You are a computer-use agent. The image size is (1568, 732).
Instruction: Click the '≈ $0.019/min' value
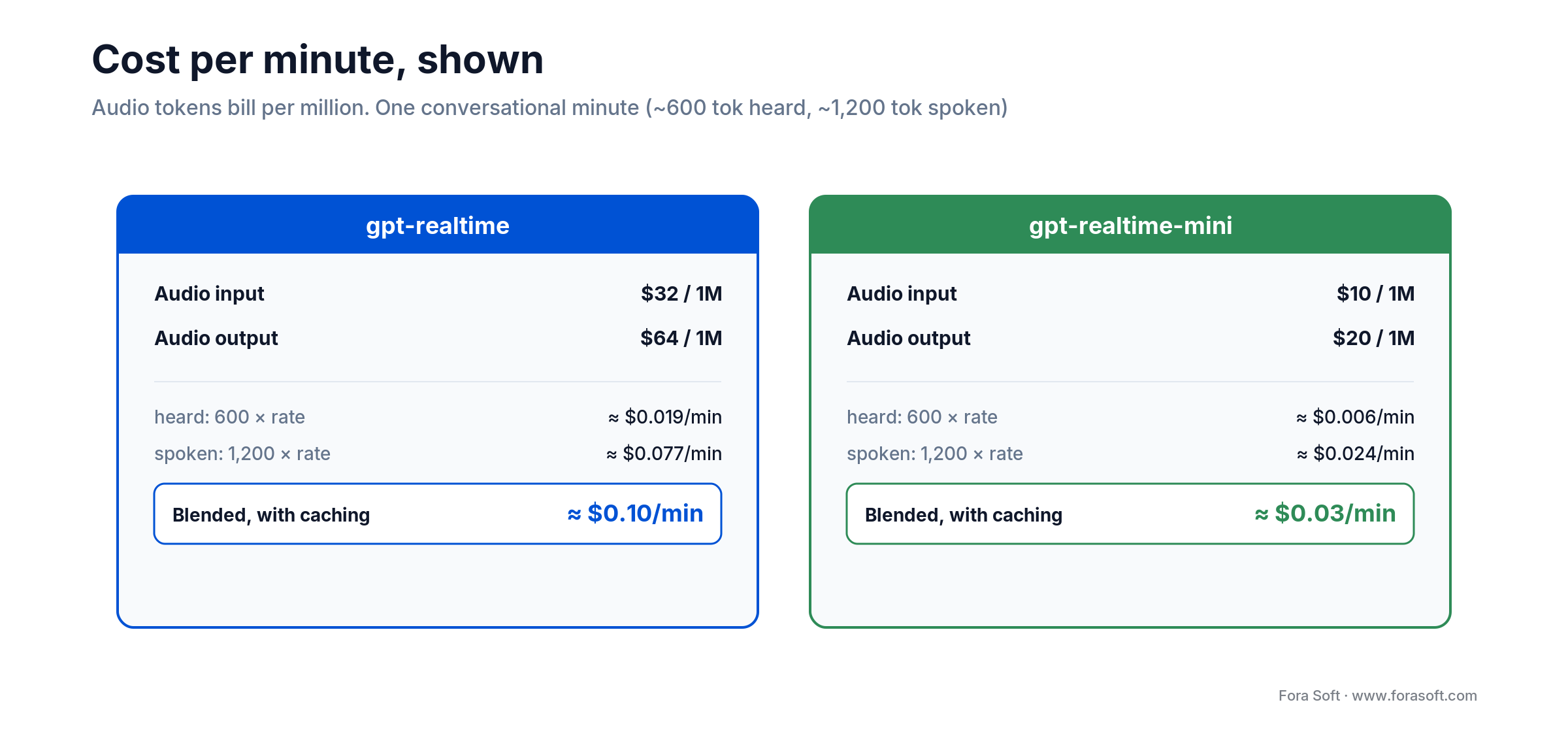tap(665, 417)
